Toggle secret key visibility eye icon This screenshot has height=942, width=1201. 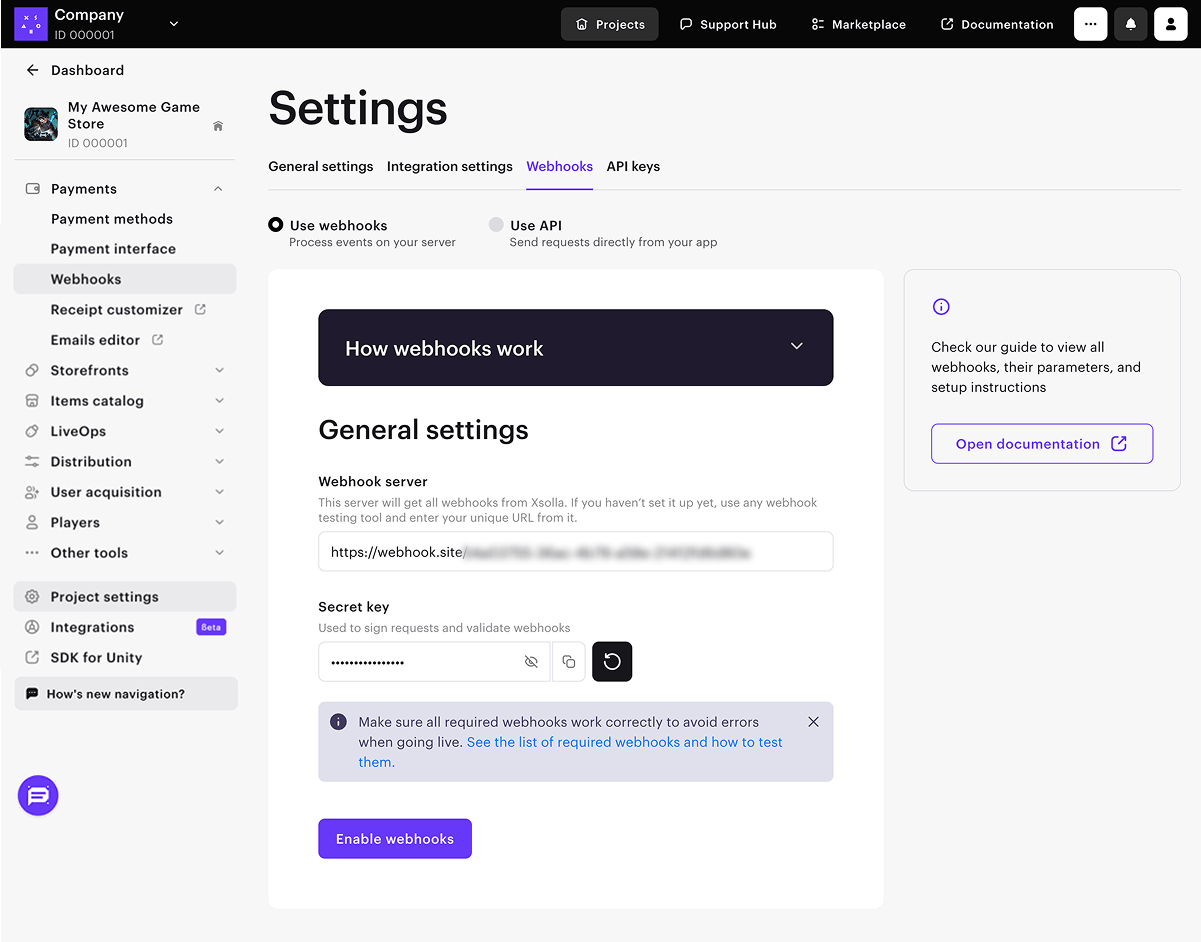tap(531, 662)
